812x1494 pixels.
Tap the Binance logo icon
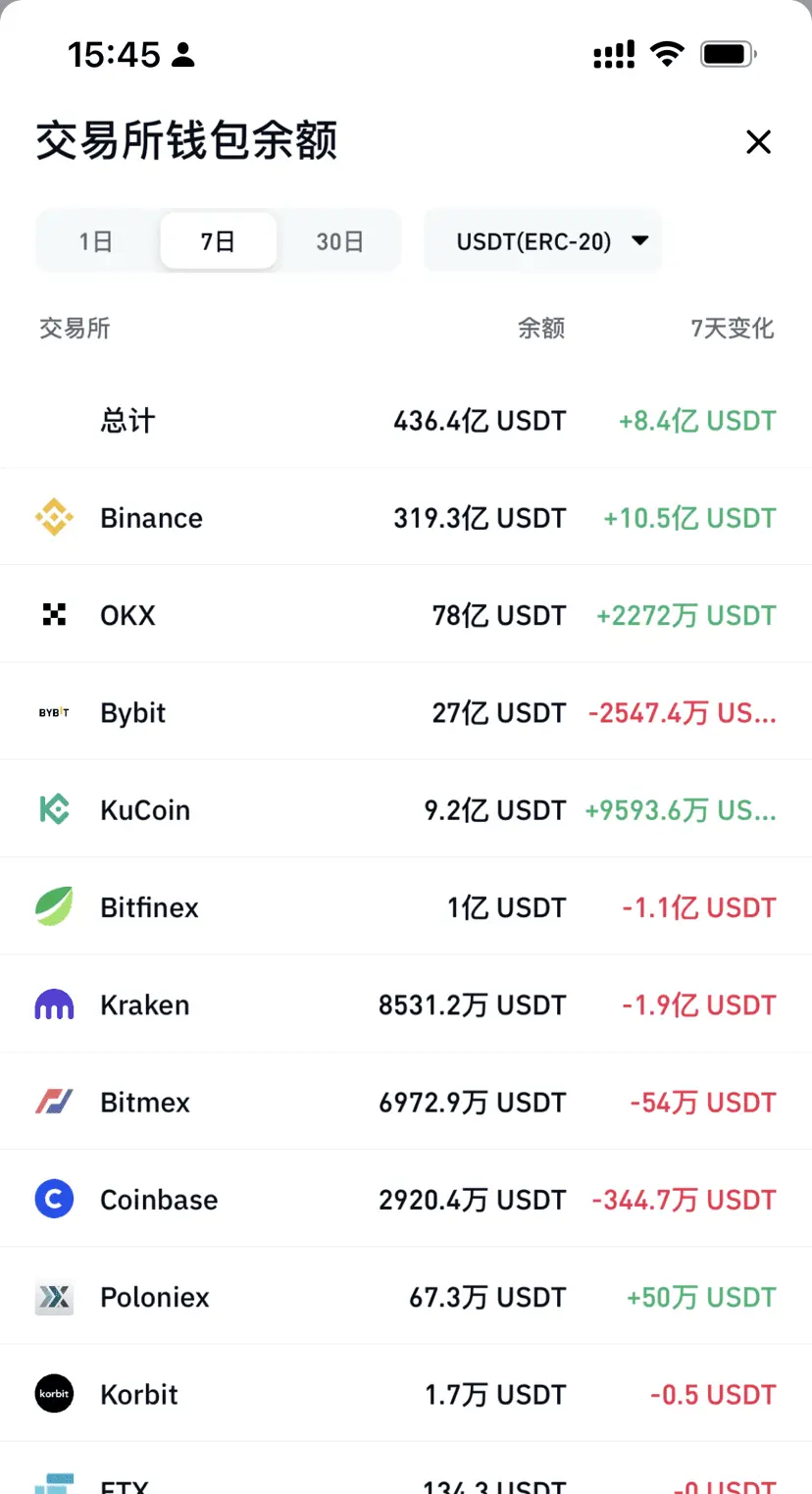54,517
